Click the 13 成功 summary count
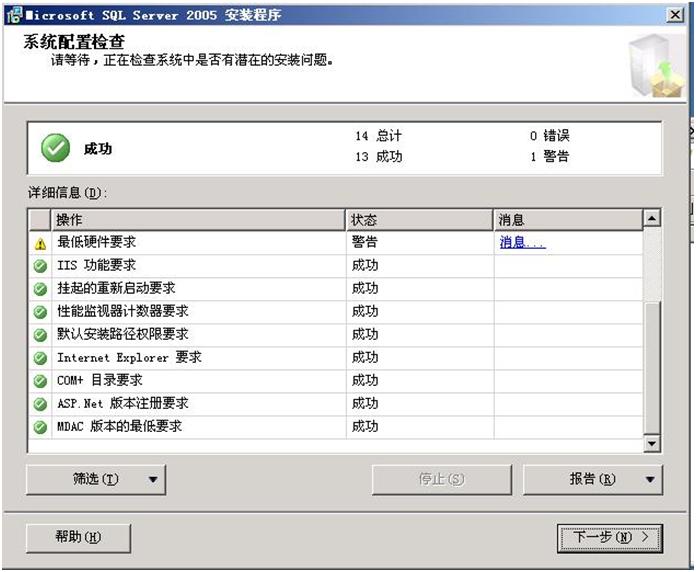 point(378,157)
